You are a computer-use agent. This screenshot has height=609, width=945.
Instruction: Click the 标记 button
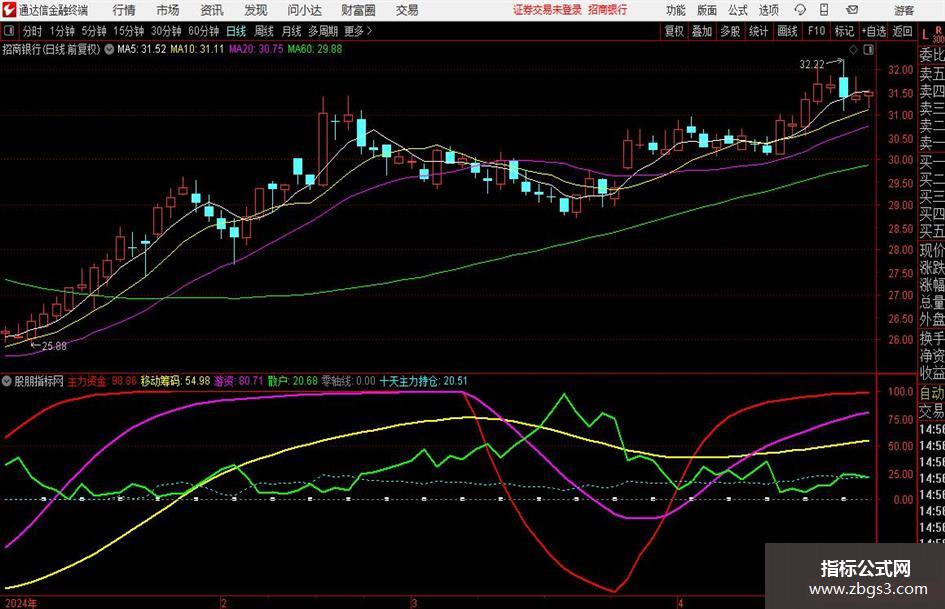(844, 31)
